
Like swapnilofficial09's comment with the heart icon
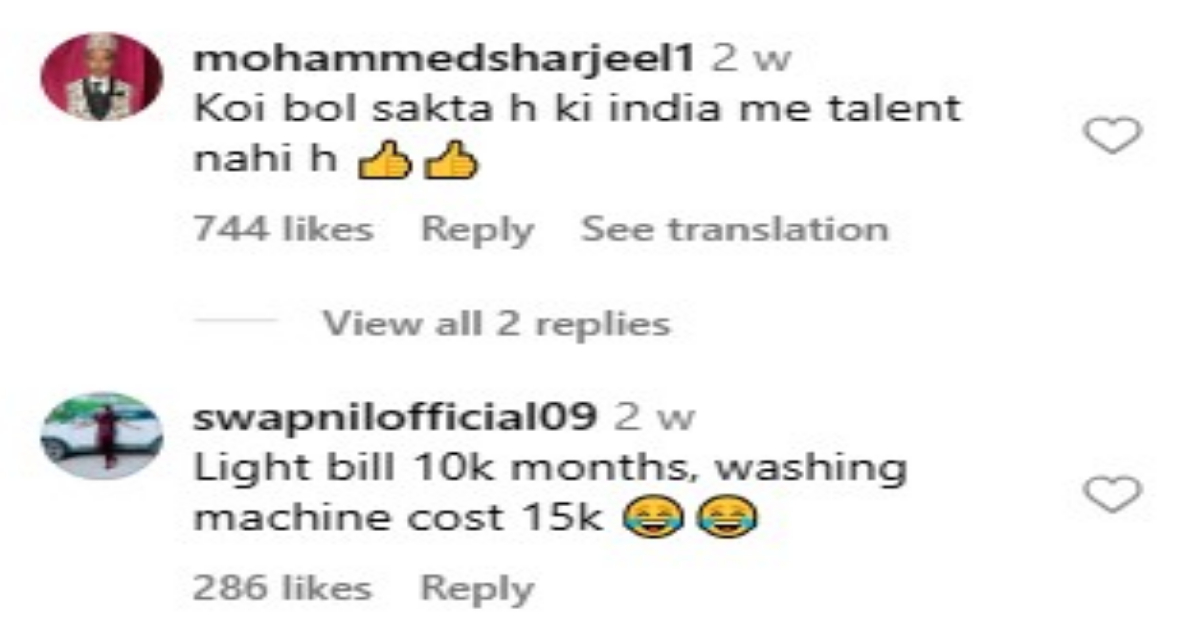click(1113, 494)
